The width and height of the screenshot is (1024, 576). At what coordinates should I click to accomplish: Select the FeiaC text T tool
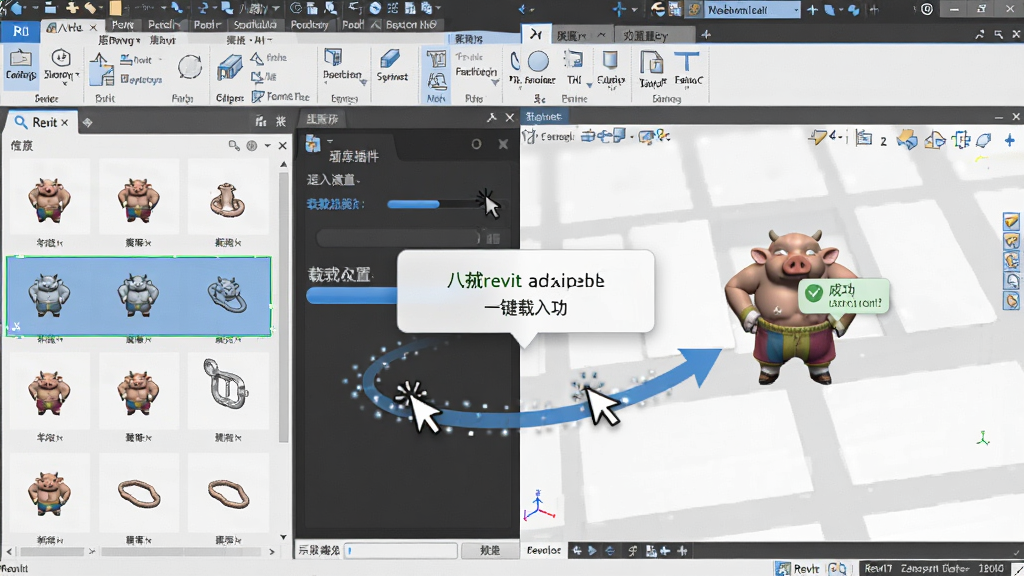[x=688, y=69]
